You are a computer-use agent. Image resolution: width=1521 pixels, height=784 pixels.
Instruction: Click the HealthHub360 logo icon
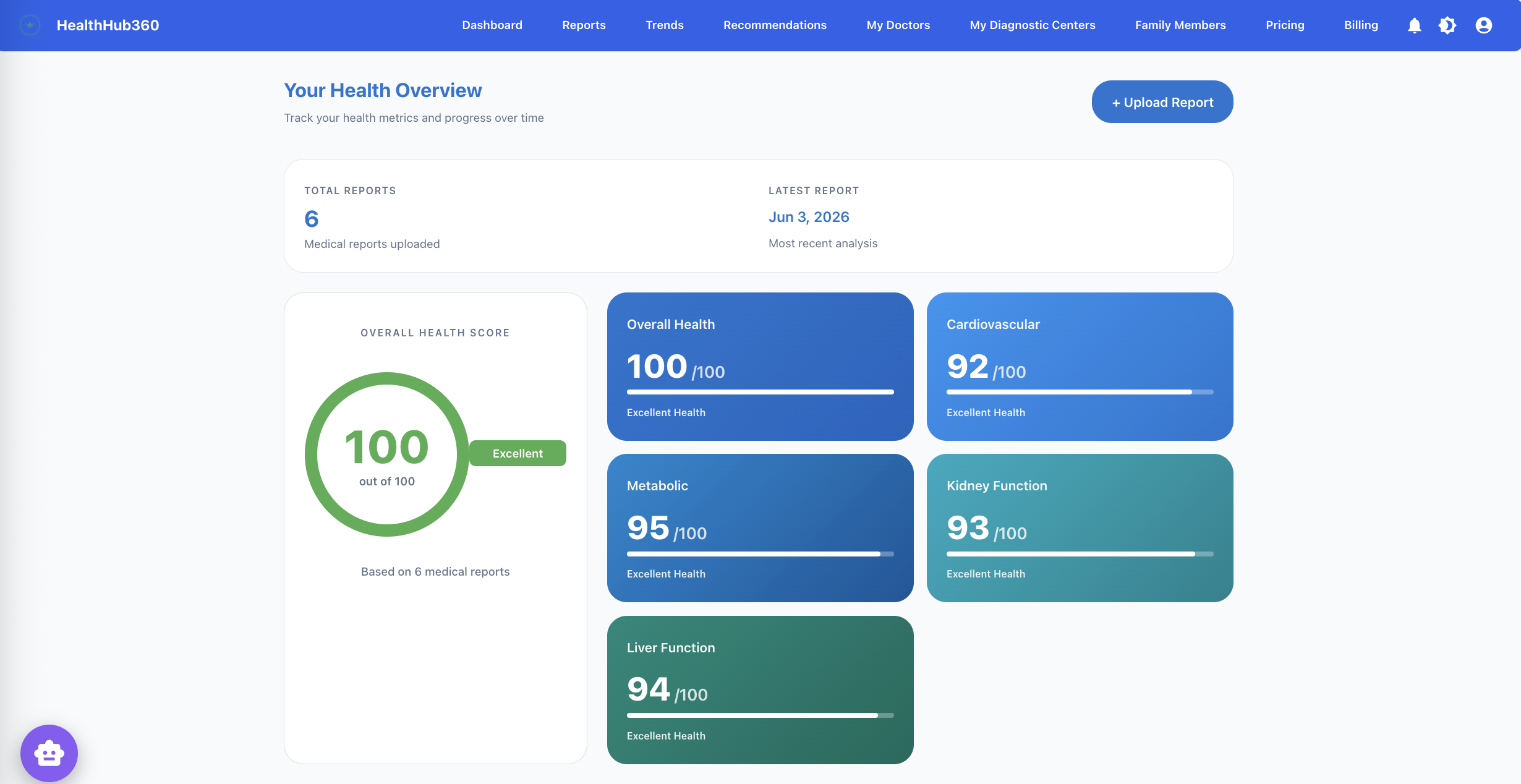pos(30,25)
